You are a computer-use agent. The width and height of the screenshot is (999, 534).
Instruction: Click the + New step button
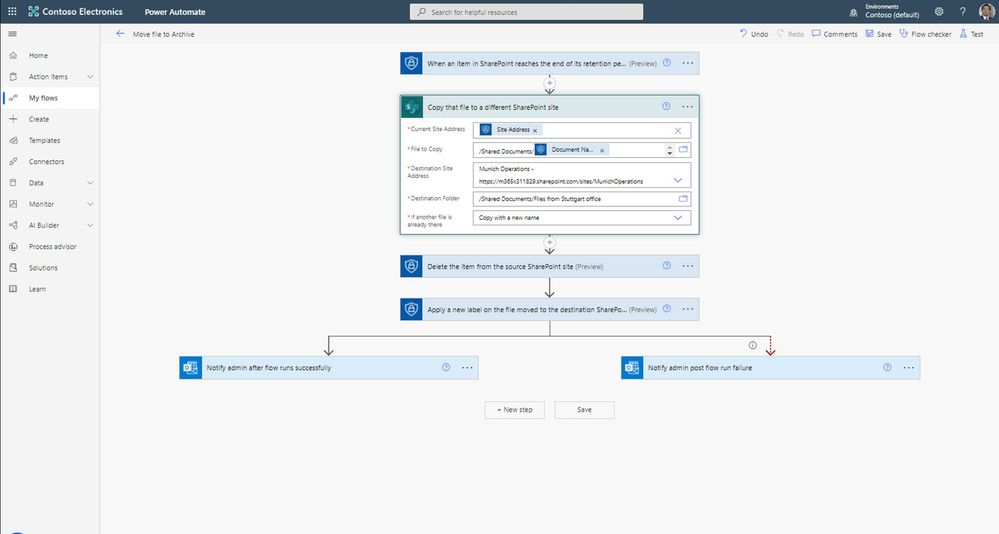pos(515,410)
